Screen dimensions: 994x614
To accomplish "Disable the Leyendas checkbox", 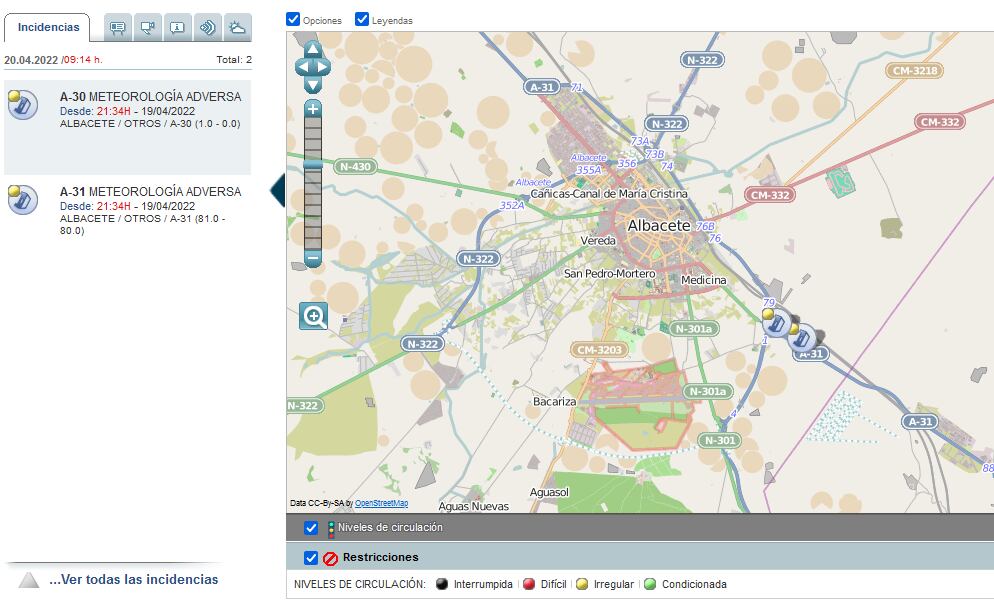I will (361, 18).
